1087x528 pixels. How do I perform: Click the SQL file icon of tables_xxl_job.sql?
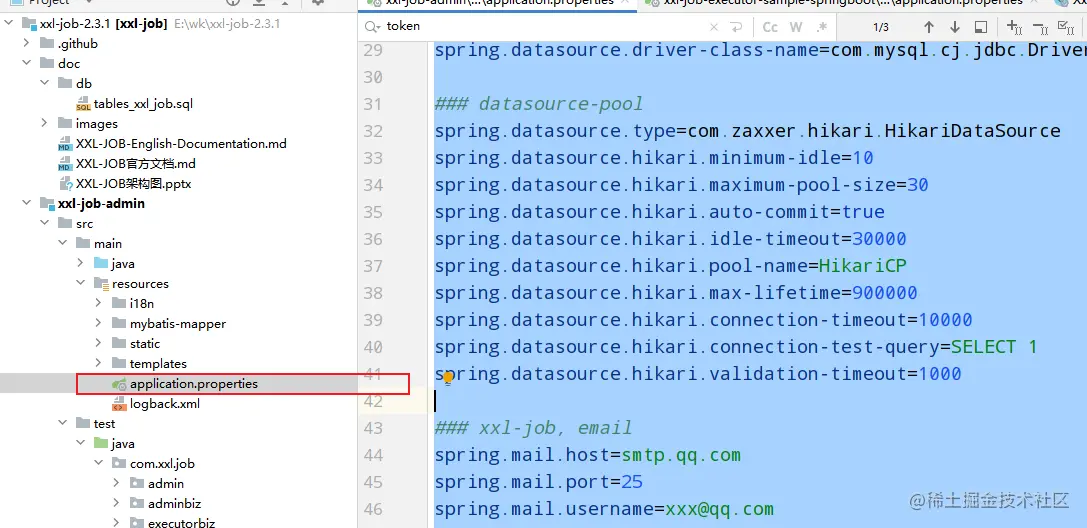click(x=83, y=104)
